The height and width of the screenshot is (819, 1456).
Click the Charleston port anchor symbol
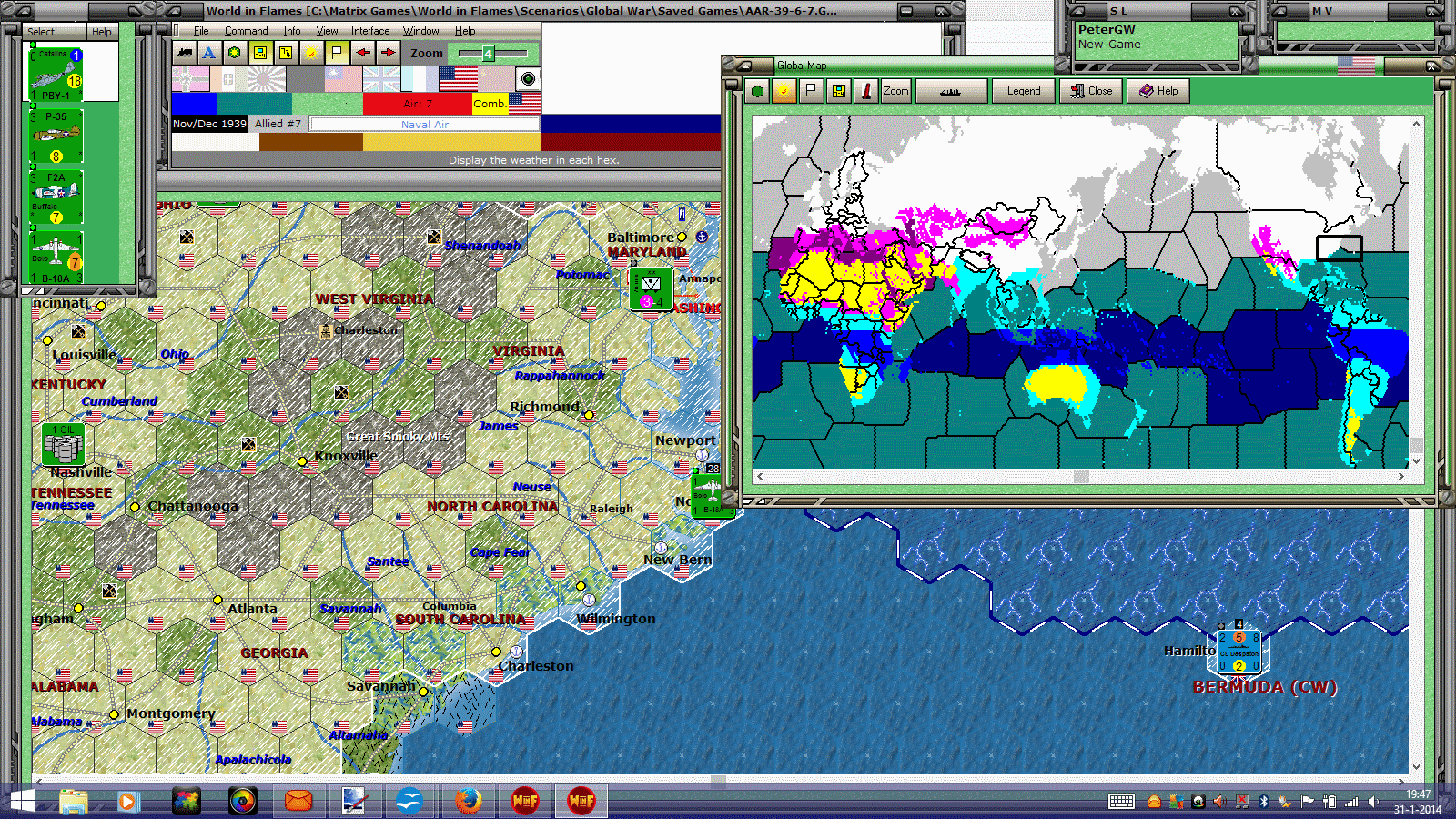point(516,652)
